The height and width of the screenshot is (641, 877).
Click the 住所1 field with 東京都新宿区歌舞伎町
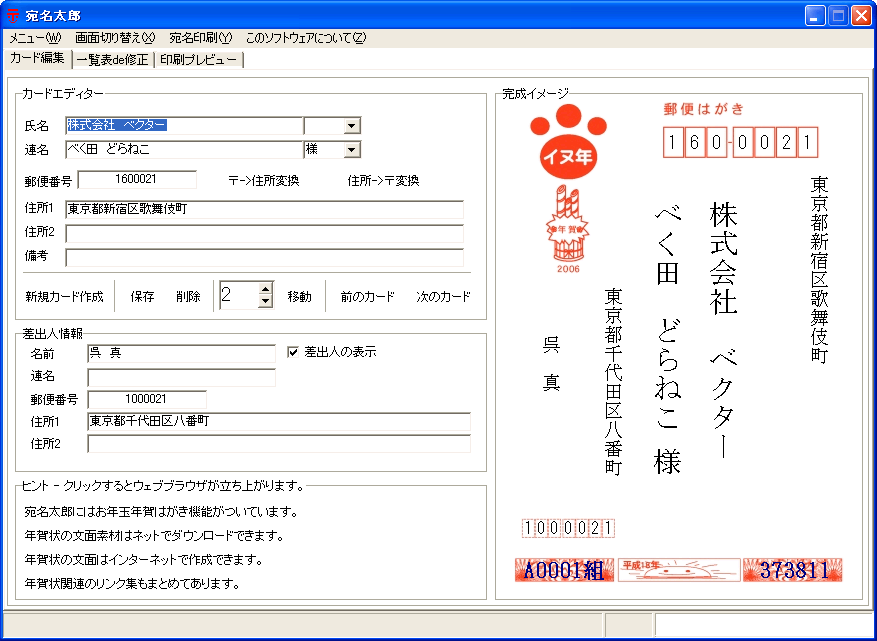pyautogui.click(x=264, y=210)
